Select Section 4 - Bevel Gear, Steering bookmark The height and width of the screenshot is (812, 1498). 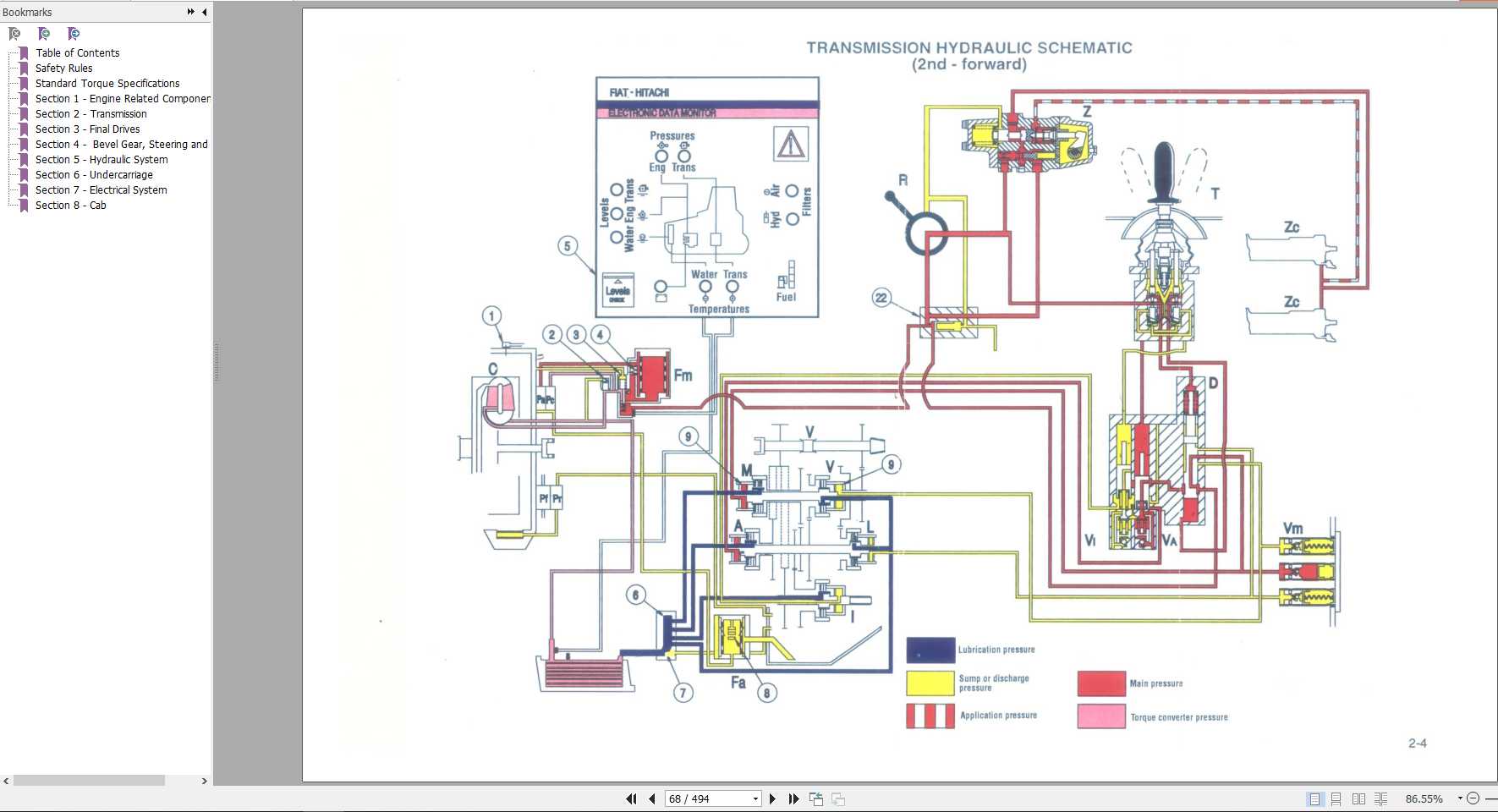[x=121, y=144]
